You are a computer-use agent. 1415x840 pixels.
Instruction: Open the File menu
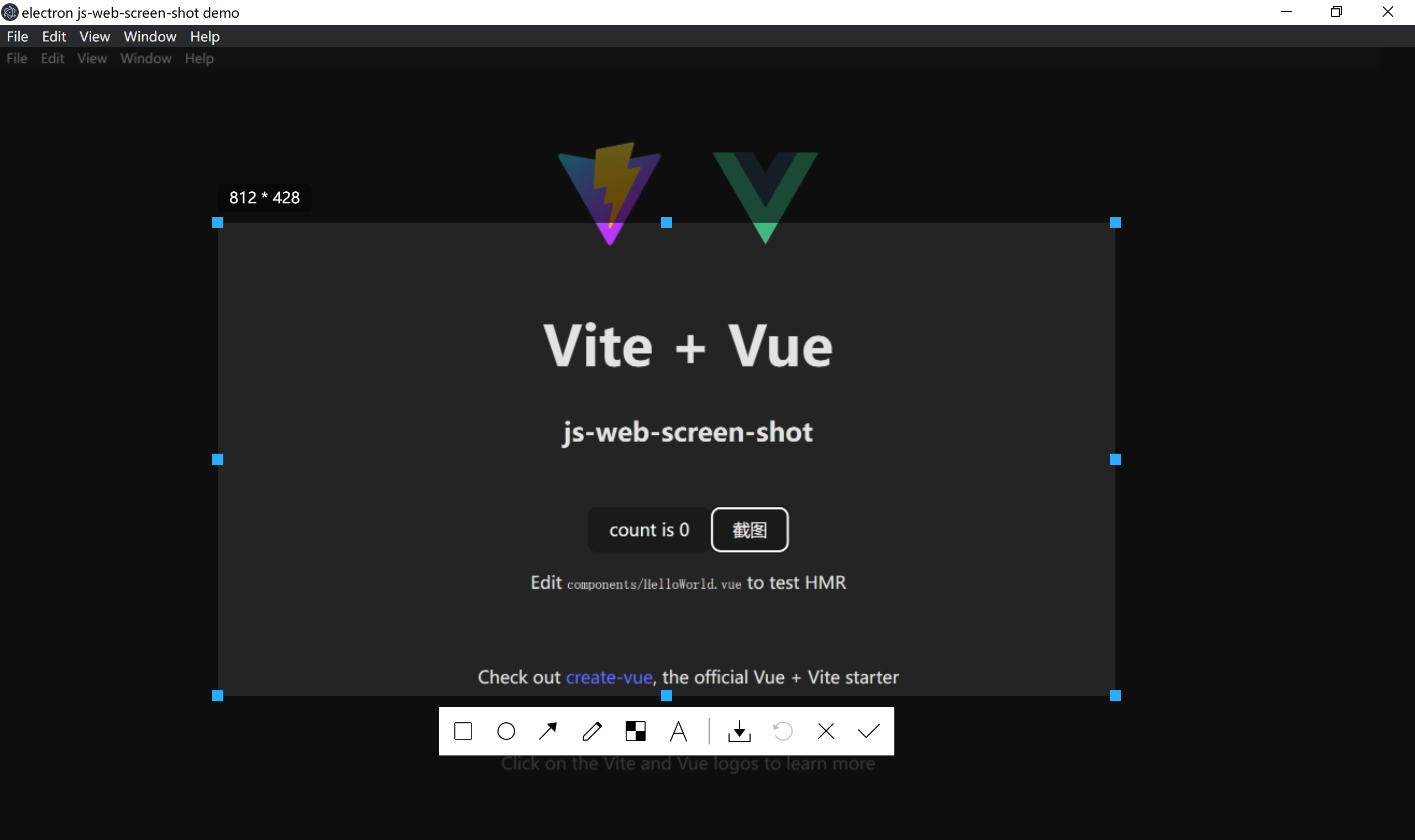pos(18,36)
